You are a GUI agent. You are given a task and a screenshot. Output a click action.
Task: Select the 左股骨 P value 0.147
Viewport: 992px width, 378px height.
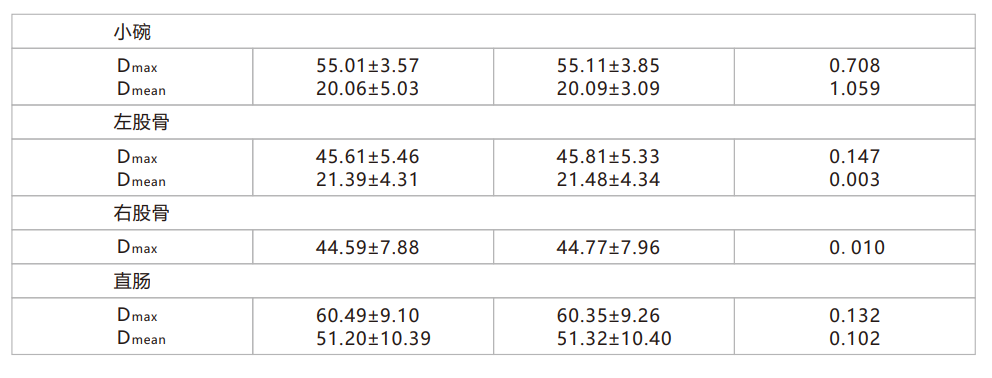coord(855,156)
